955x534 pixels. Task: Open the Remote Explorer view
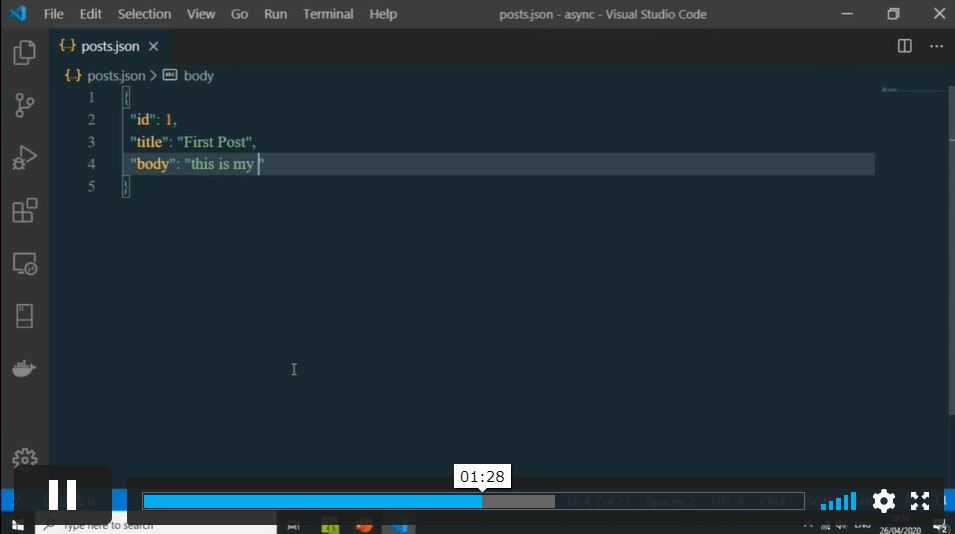[24, 264]
